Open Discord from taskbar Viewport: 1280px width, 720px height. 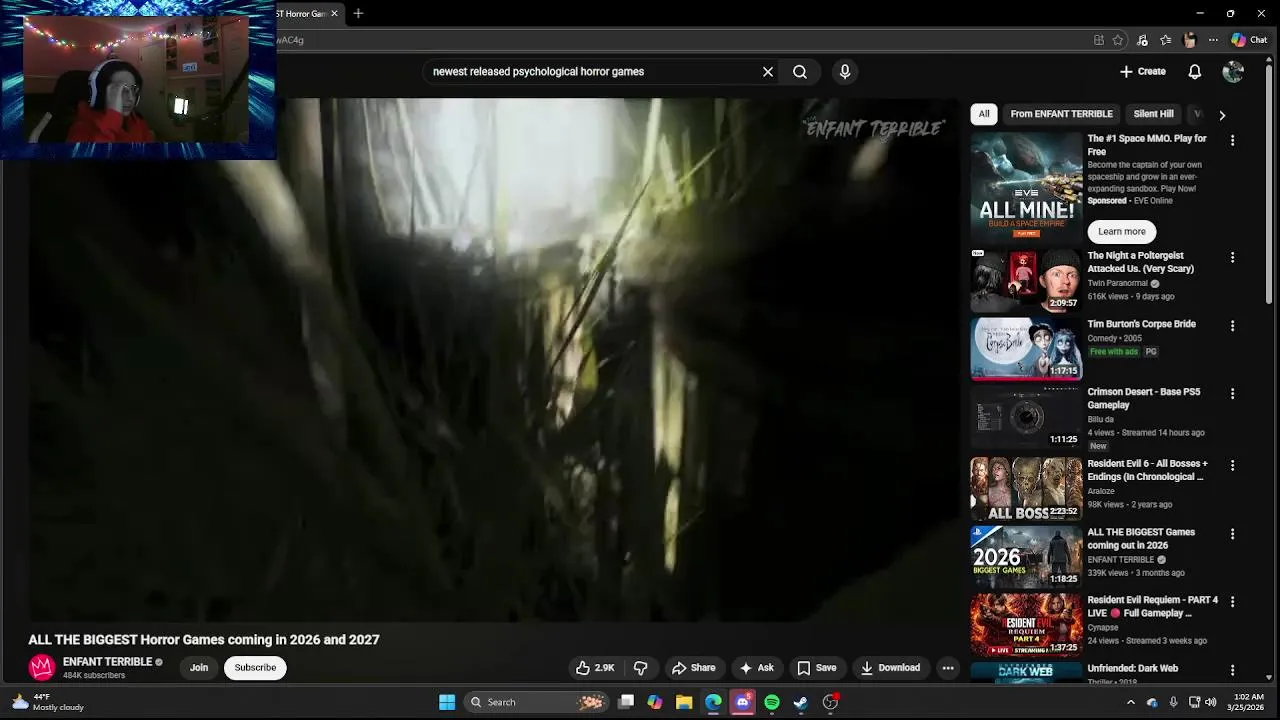(x=742, y=702)
